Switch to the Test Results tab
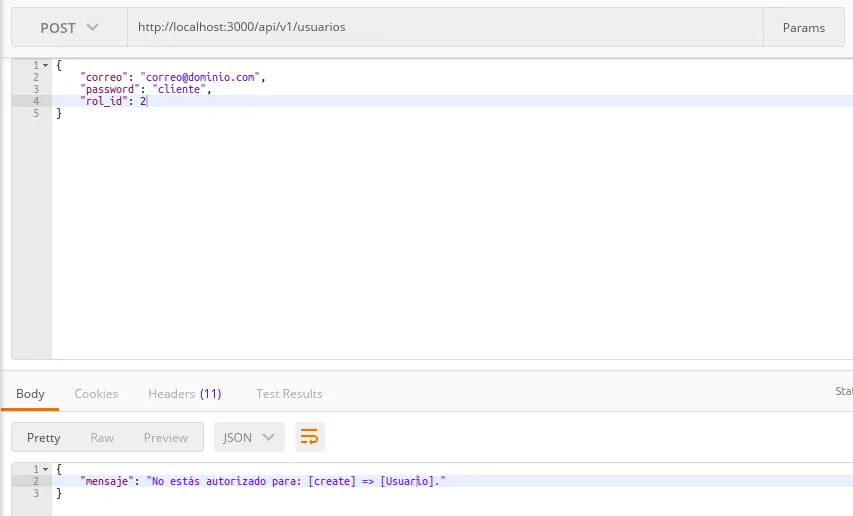The height and width of the screenshot is (516, 853). 289,394
